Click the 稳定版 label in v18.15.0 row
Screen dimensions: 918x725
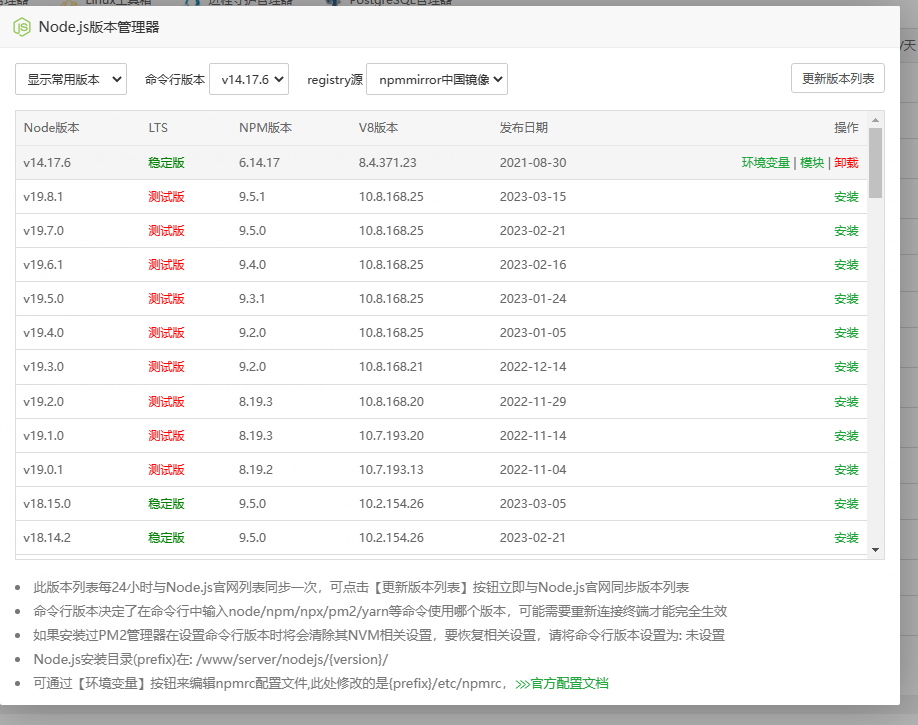166,504
